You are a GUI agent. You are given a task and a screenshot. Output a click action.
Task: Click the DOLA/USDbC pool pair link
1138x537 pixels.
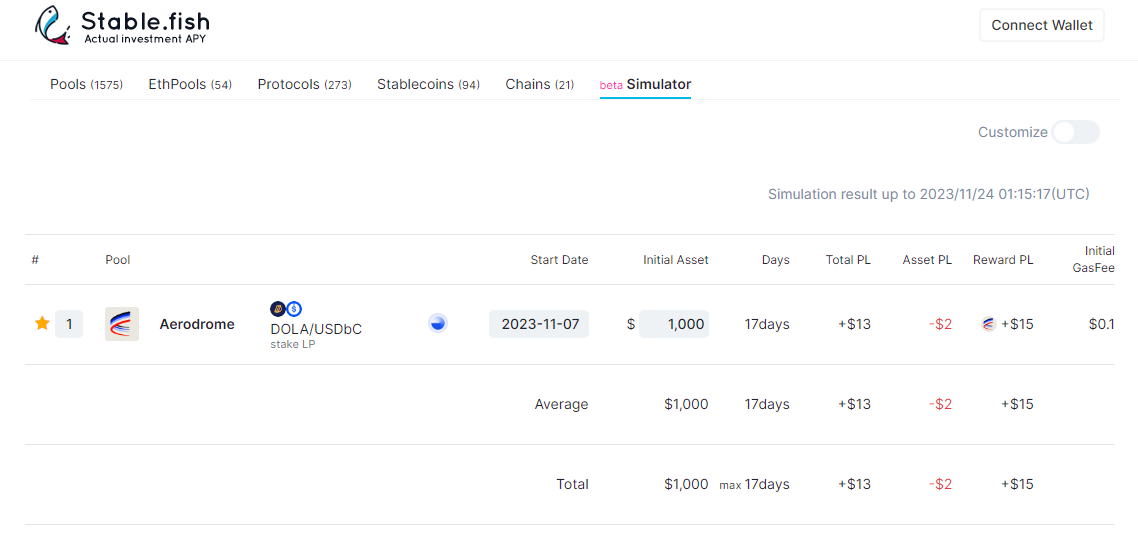pyautogui.click(x=316, y=329)
